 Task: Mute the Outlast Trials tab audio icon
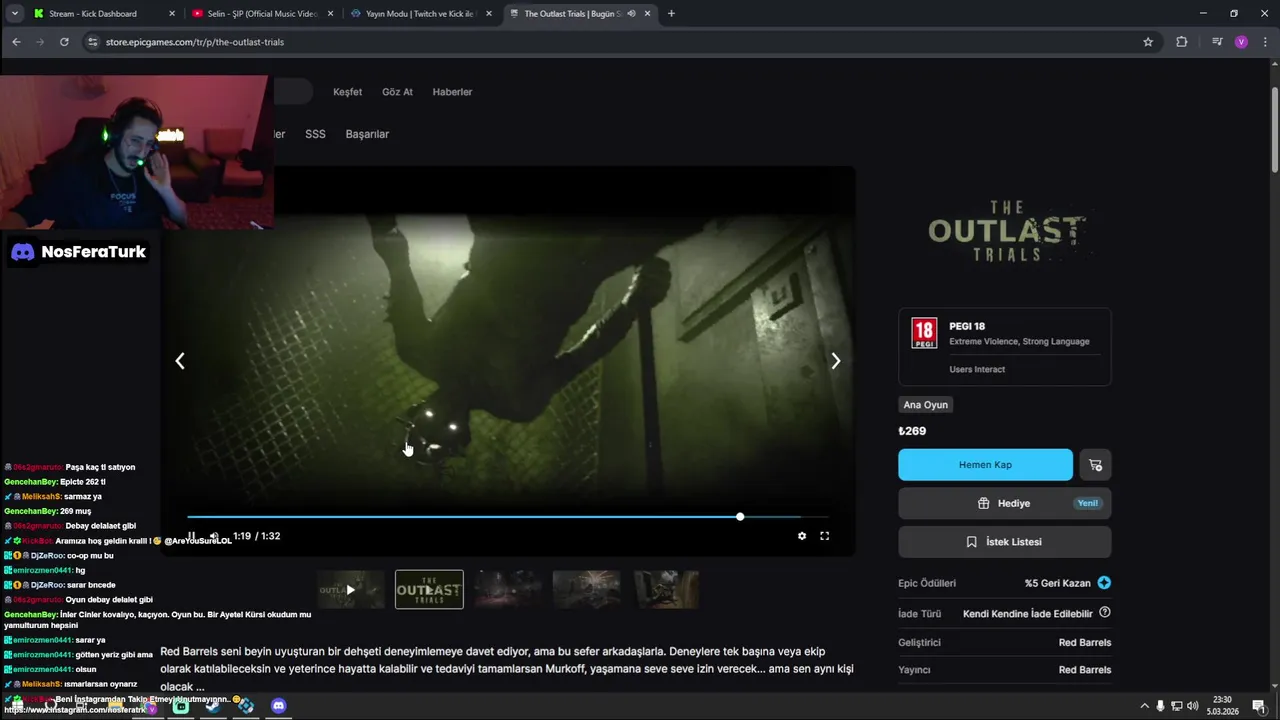click(631, 14)
